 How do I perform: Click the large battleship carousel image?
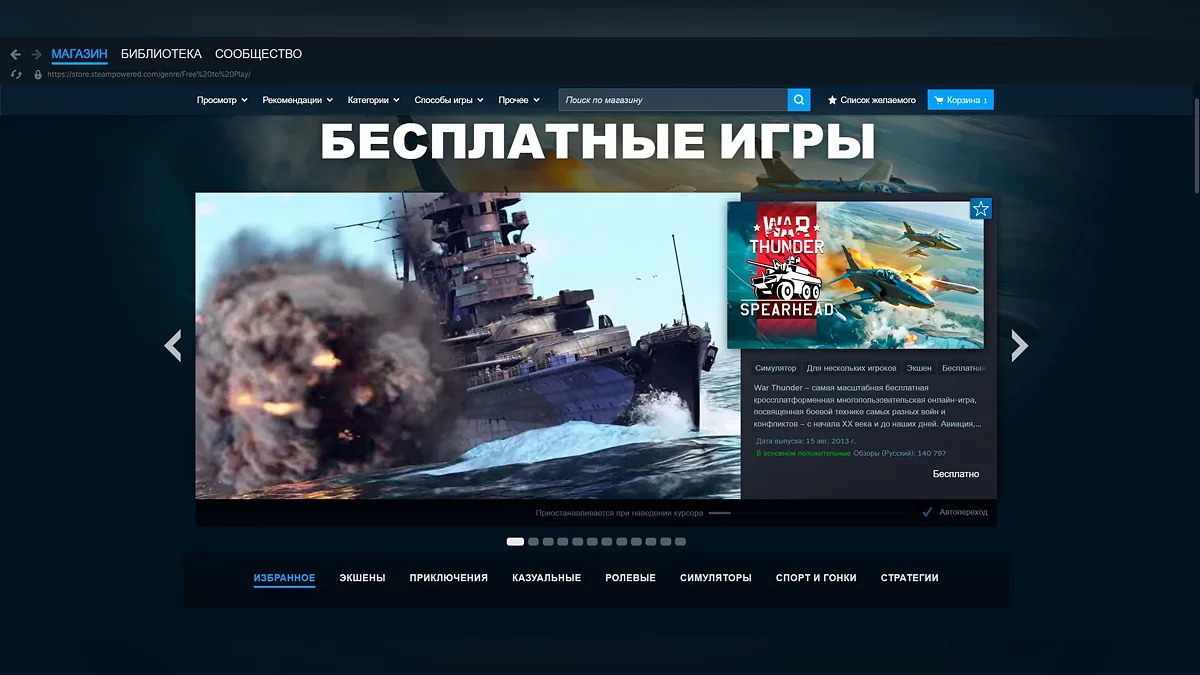coord(468,346)
